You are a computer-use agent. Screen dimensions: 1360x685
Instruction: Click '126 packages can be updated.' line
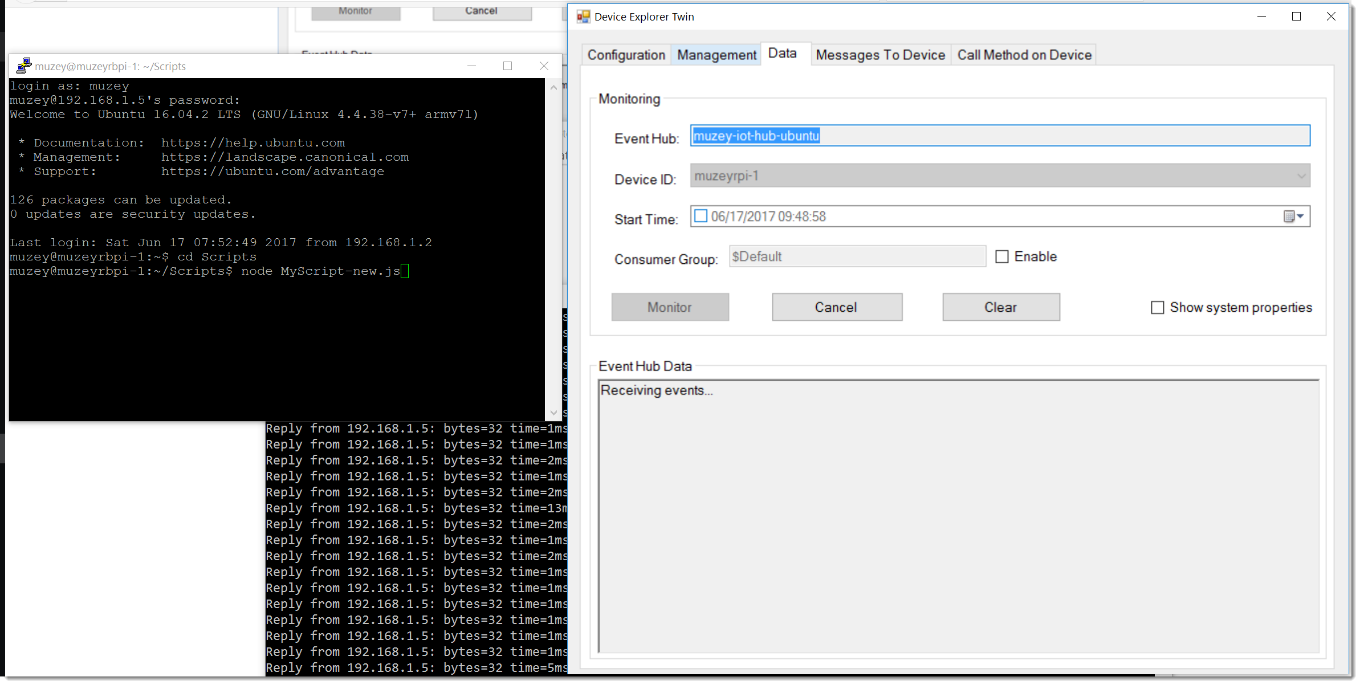click(121, 200)
